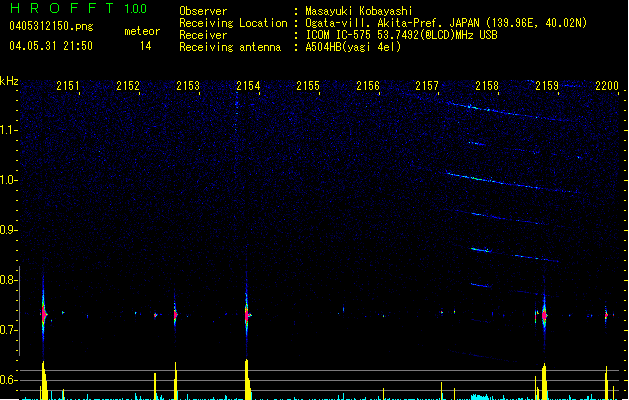Click the 1.0 kHz axis label
629x400 pixels.
9,180
